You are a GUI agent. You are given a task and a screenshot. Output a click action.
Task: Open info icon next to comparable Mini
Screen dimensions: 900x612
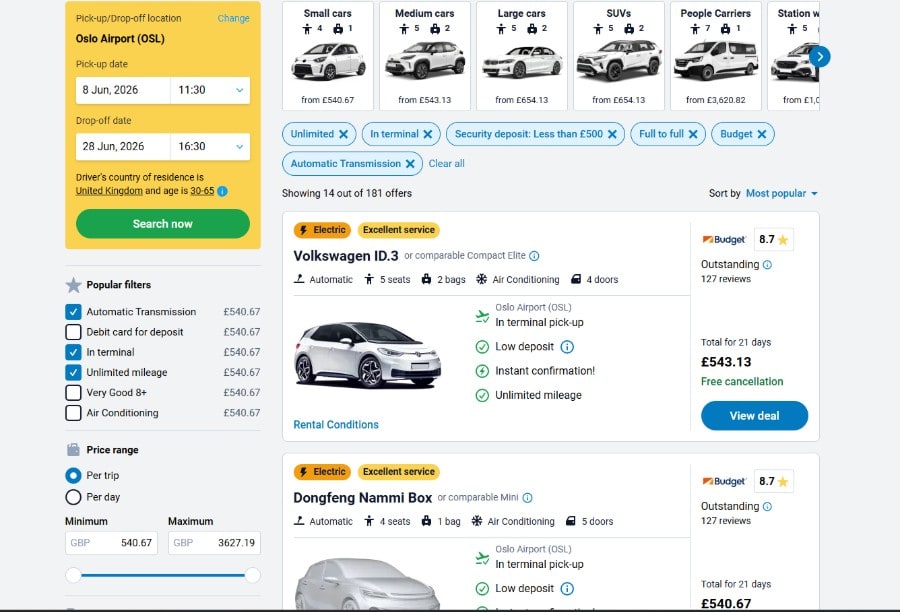[x=527, y=498]
